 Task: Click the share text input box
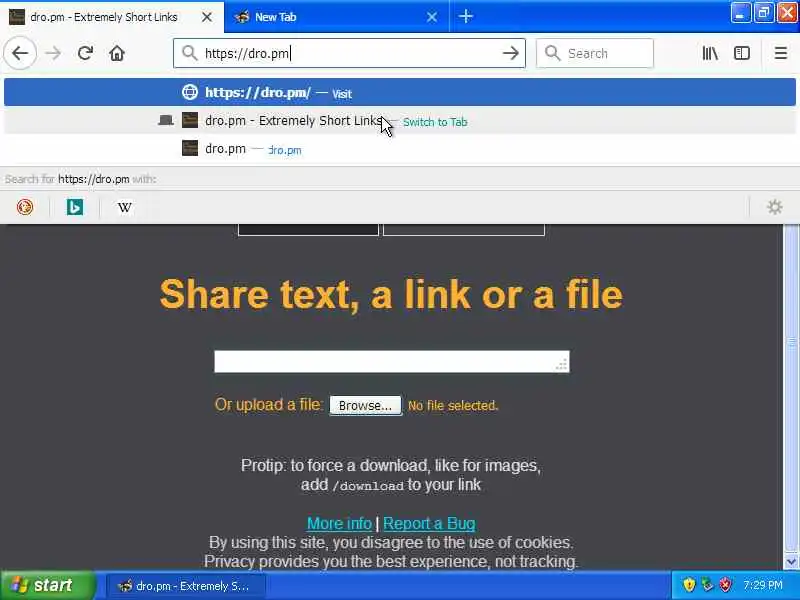coord(392,361)
